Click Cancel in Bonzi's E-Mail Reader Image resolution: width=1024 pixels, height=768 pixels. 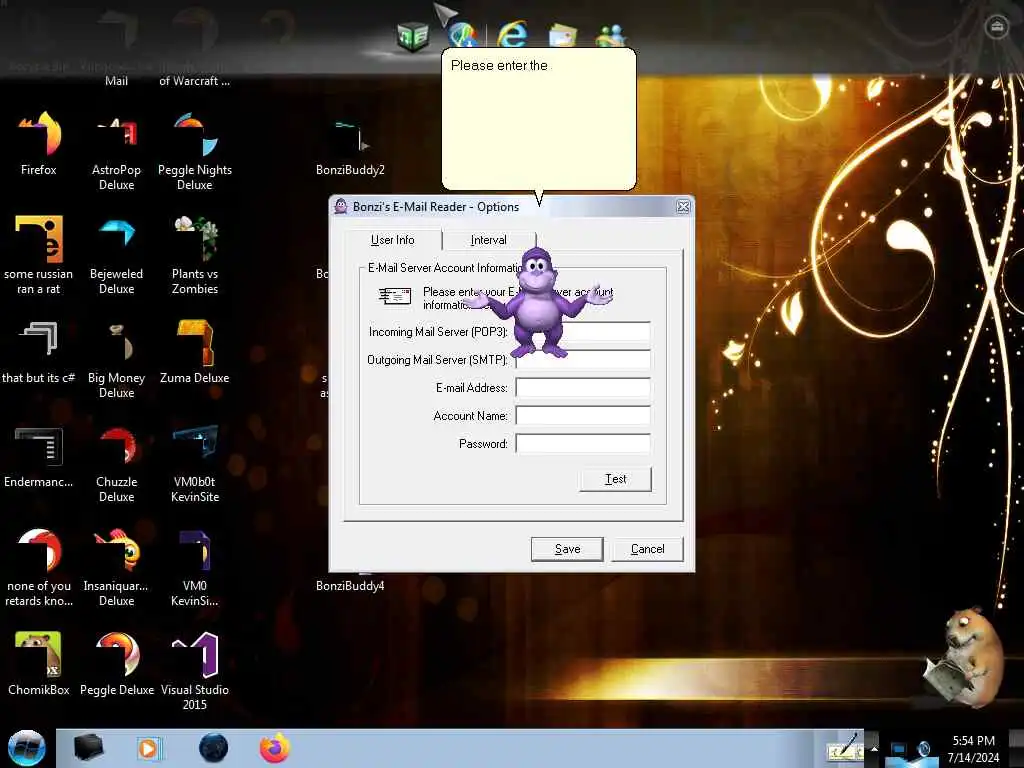pos(647,549)
